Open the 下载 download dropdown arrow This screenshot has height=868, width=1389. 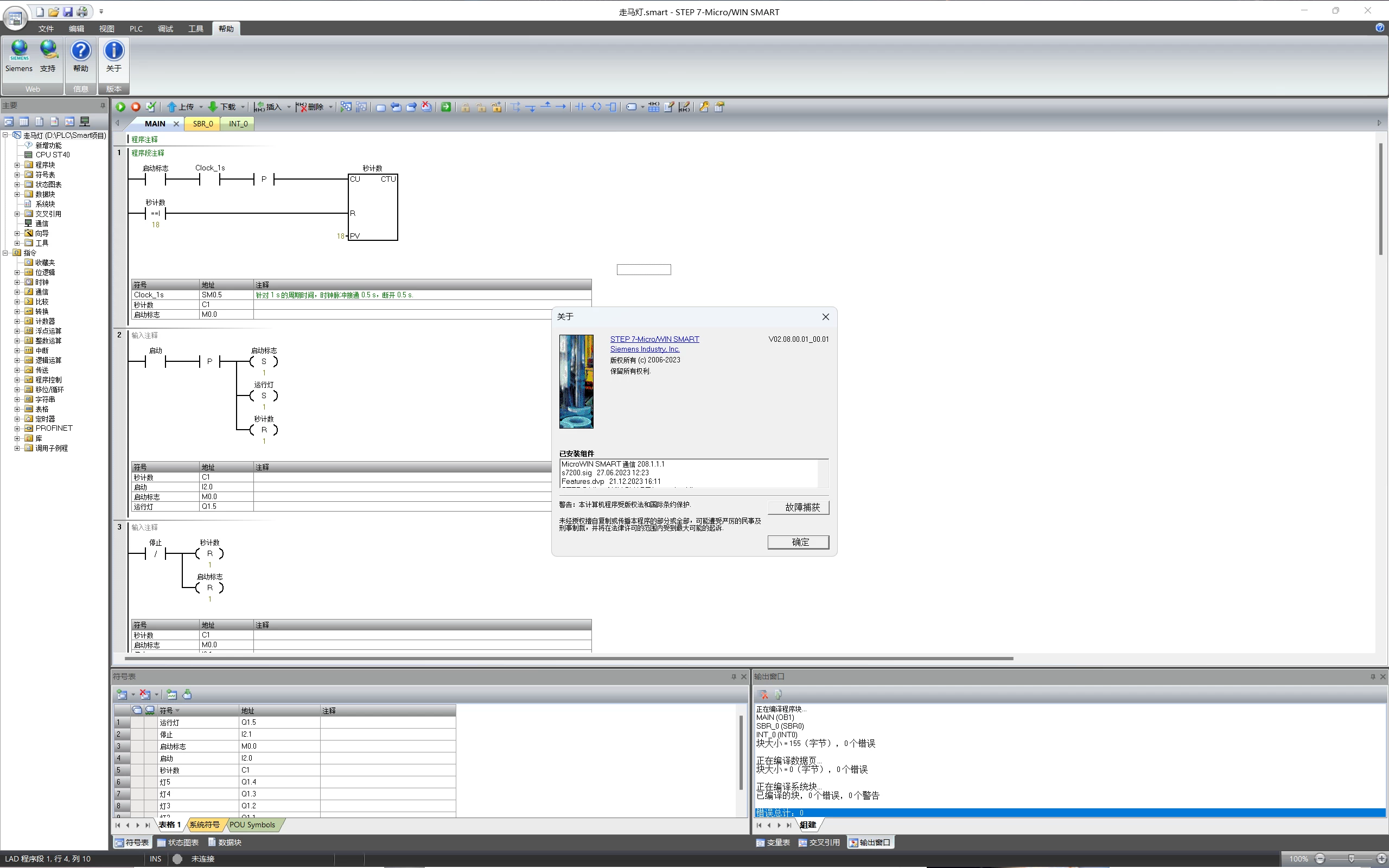pyautogui.click(x=243, y=107)
